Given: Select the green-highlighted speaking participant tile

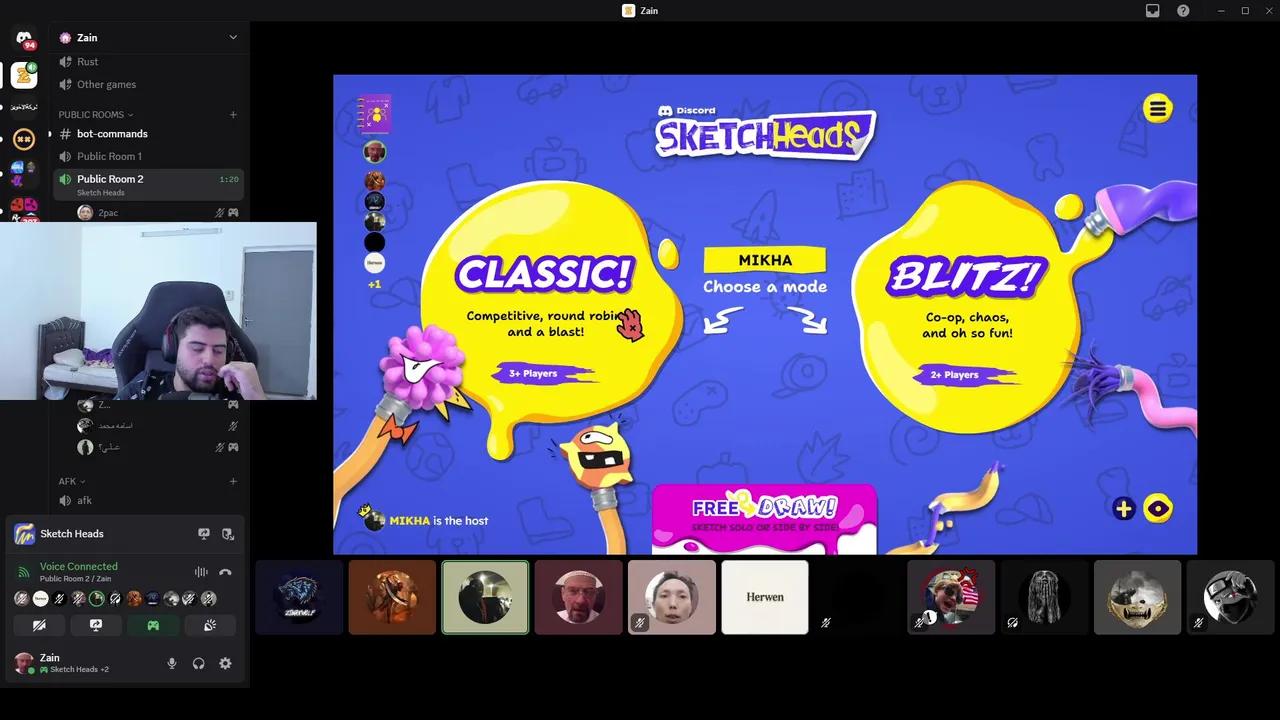Looking at the screenshot, I should point(485,597).
